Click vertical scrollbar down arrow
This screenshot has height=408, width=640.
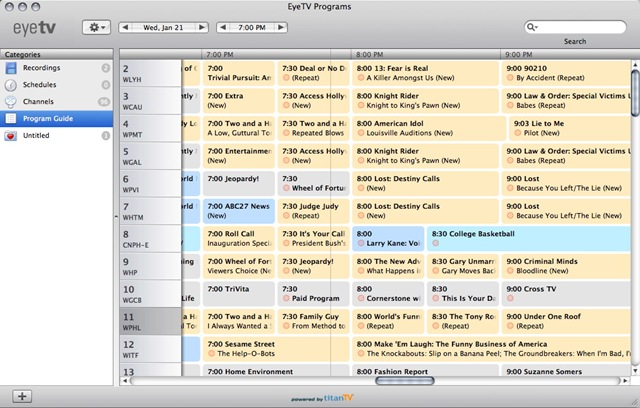click(635, 370)
